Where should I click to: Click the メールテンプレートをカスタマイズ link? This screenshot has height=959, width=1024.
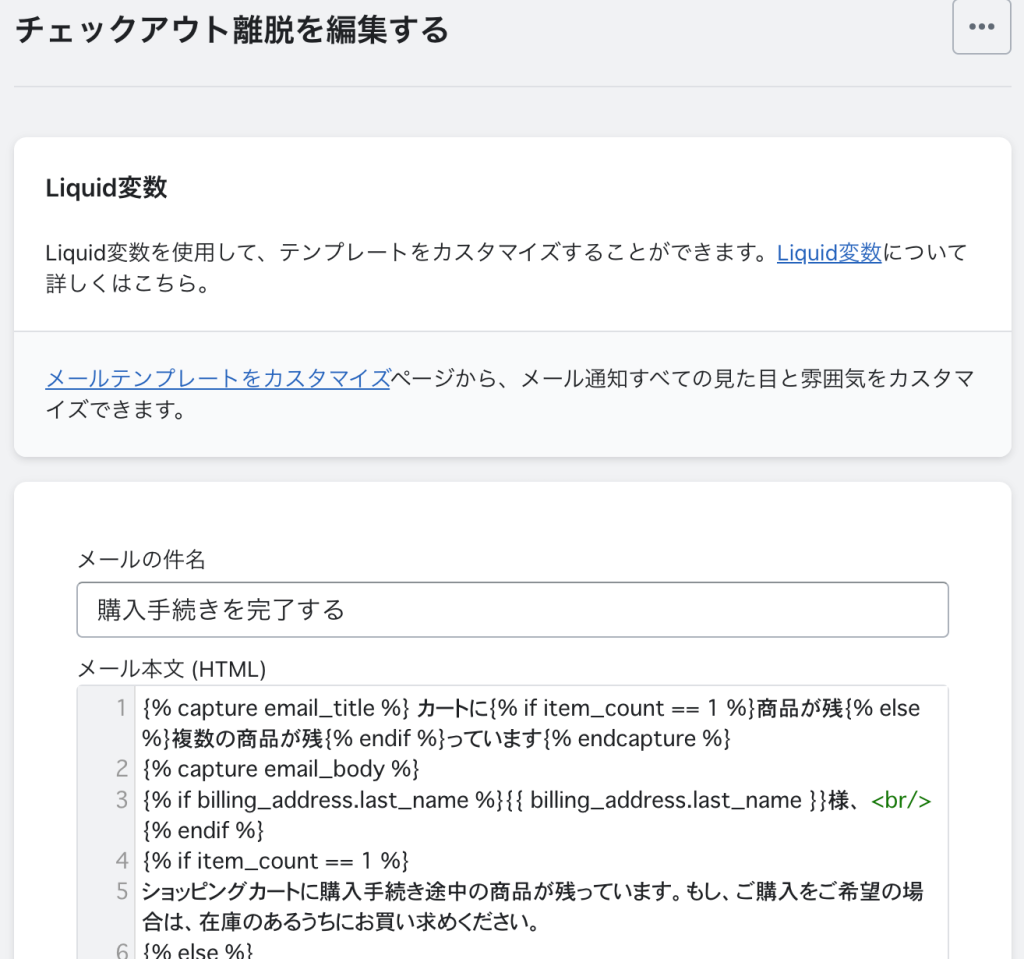pyautogui.click(x=216, y=379)
